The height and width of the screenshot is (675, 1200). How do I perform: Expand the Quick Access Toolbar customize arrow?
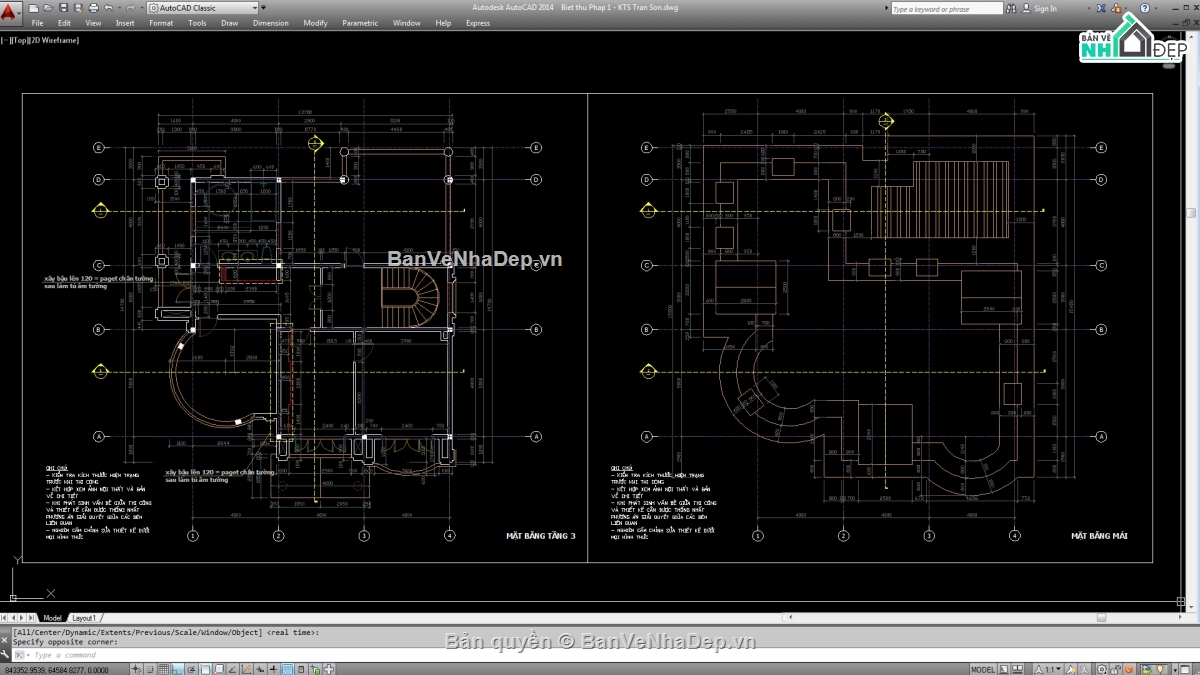click(265, 8)
